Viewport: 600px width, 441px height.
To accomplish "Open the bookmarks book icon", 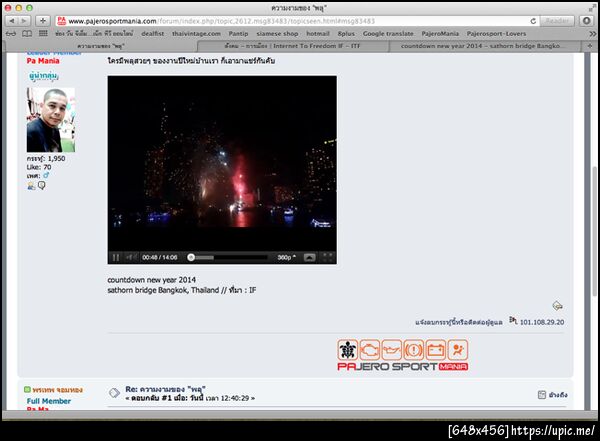I will point(27,34).
